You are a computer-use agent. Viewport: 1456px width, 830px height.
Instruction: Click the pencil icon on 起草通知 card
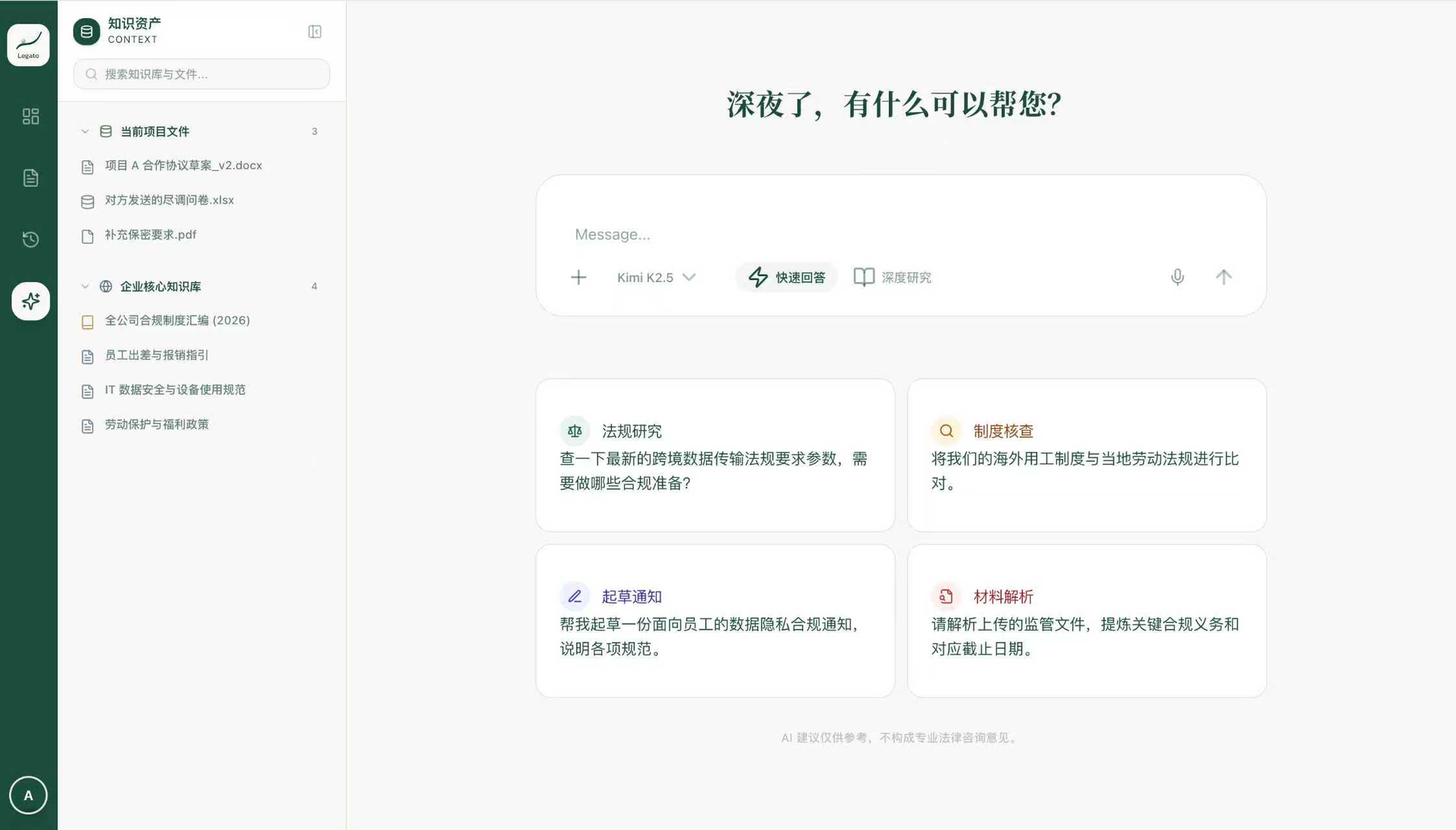(575, 596)
